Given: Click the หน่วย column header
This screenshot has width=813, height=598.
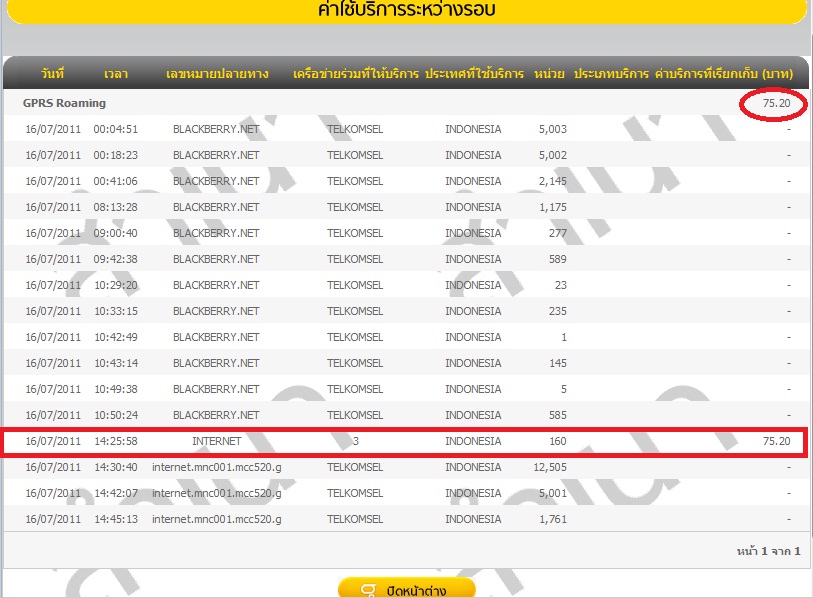Looking at the screenshot, I should pyautogui.click(x=549, y=74).
